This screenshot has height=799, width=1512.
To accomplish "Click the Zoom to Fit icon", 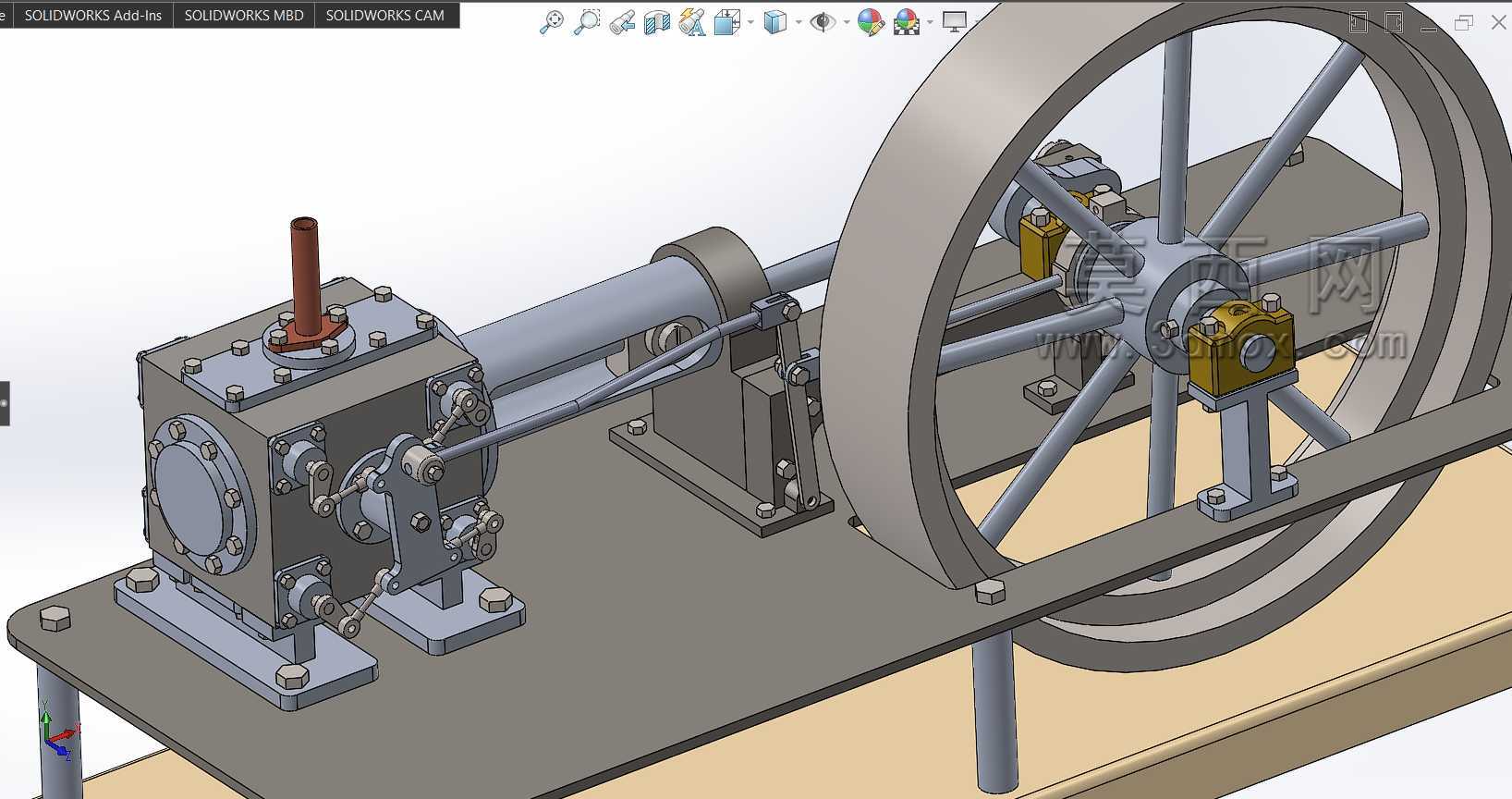I will pos(552,22).
